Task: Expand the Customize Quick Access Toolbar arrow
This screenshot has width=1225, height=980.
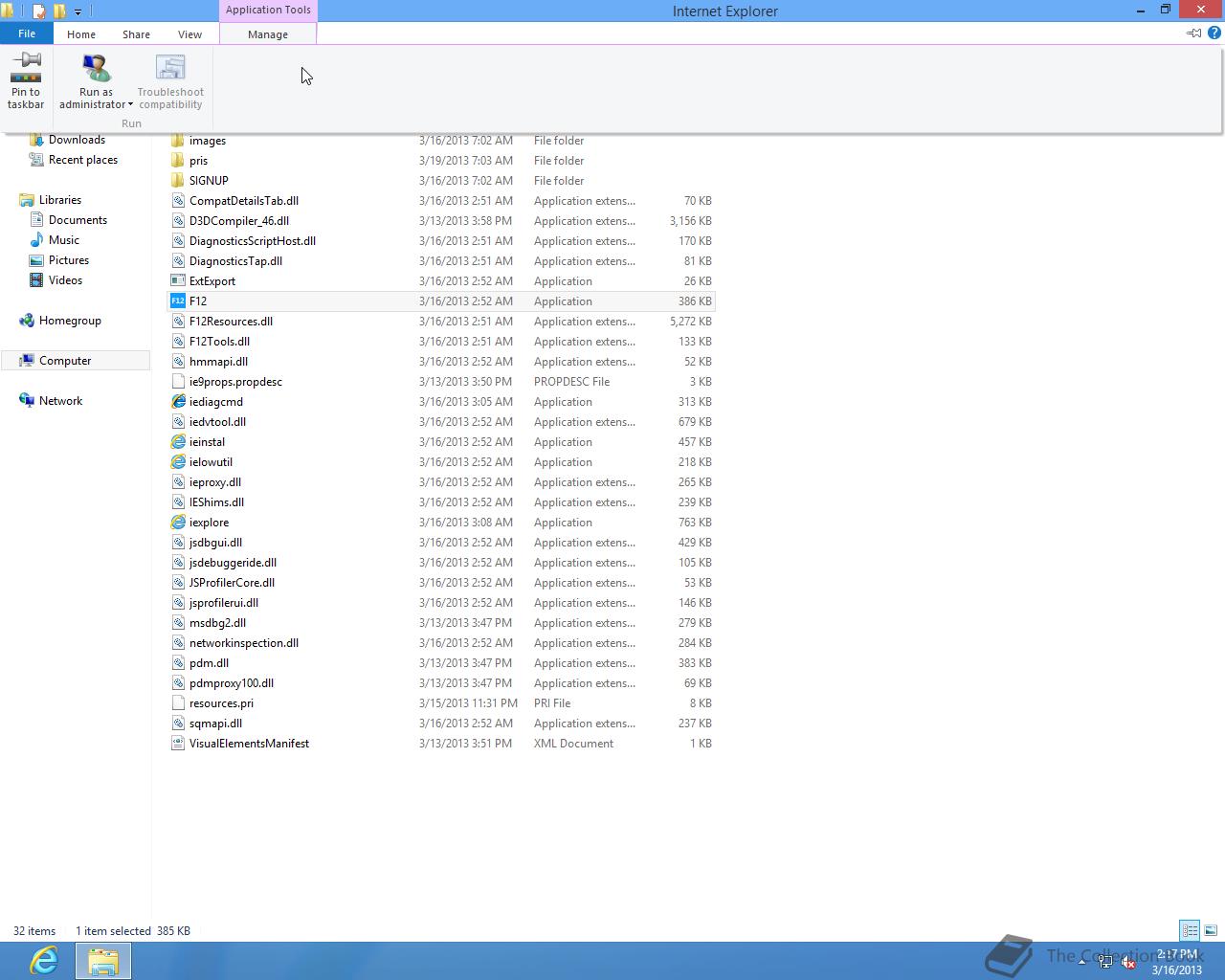Action: point(78,12)
